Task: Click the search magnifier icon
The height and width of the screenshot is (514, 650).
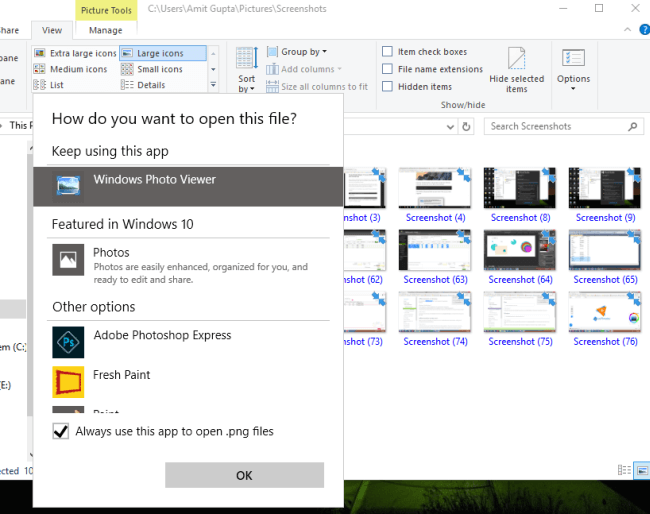Action: pyautogui.click(x=633, y=126)
